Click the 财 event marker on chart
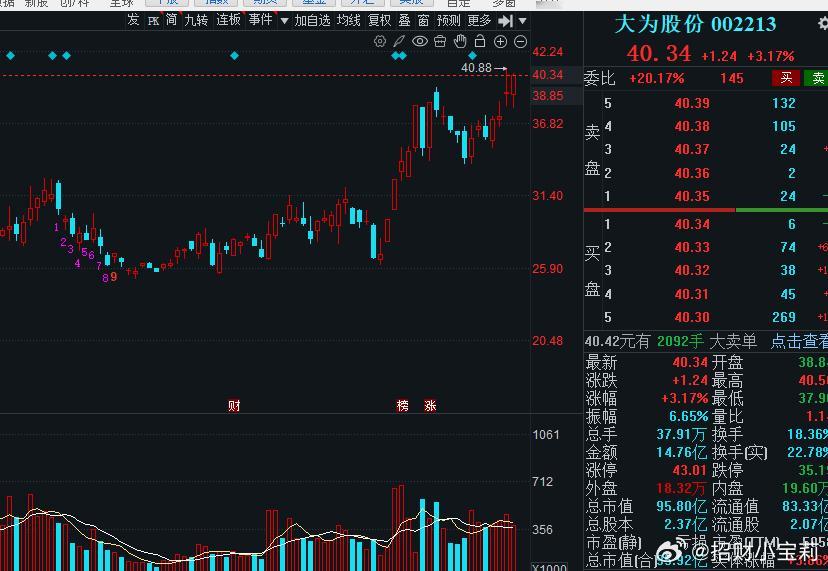 (234, 406)
